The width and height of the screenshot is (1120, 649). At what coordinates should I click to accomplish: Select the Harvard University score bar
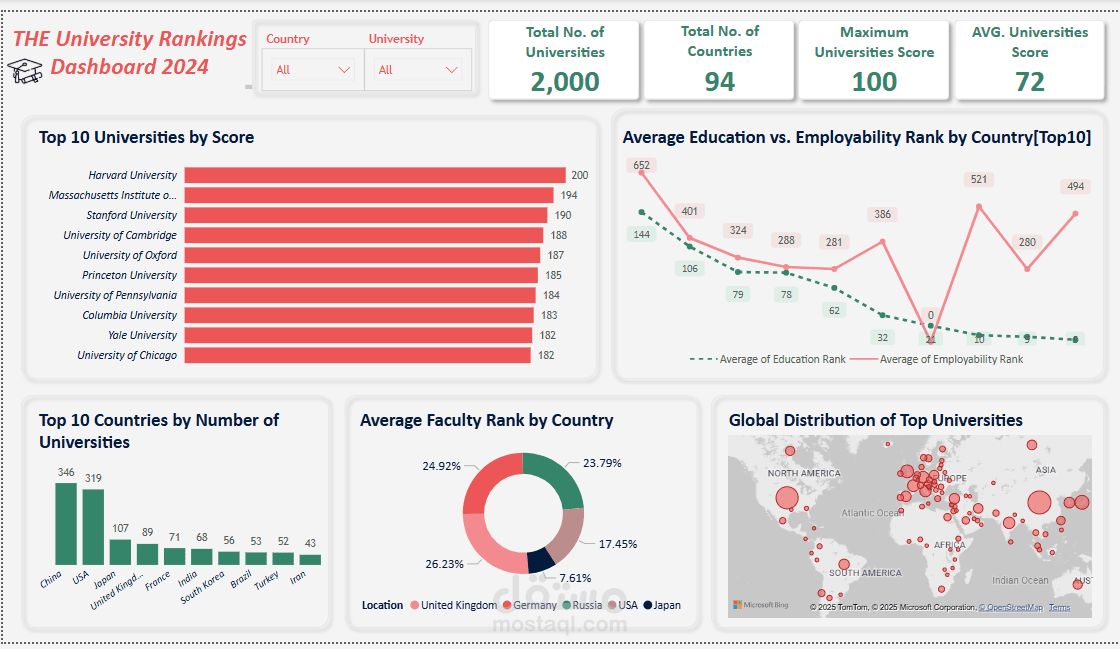click(375, 175)
